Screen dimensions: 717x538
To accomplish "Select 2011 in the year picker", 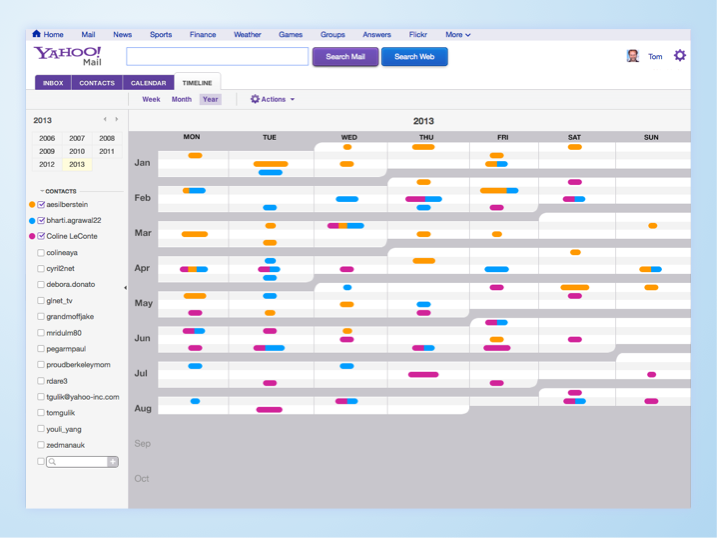I will click(x=107, y=151).
